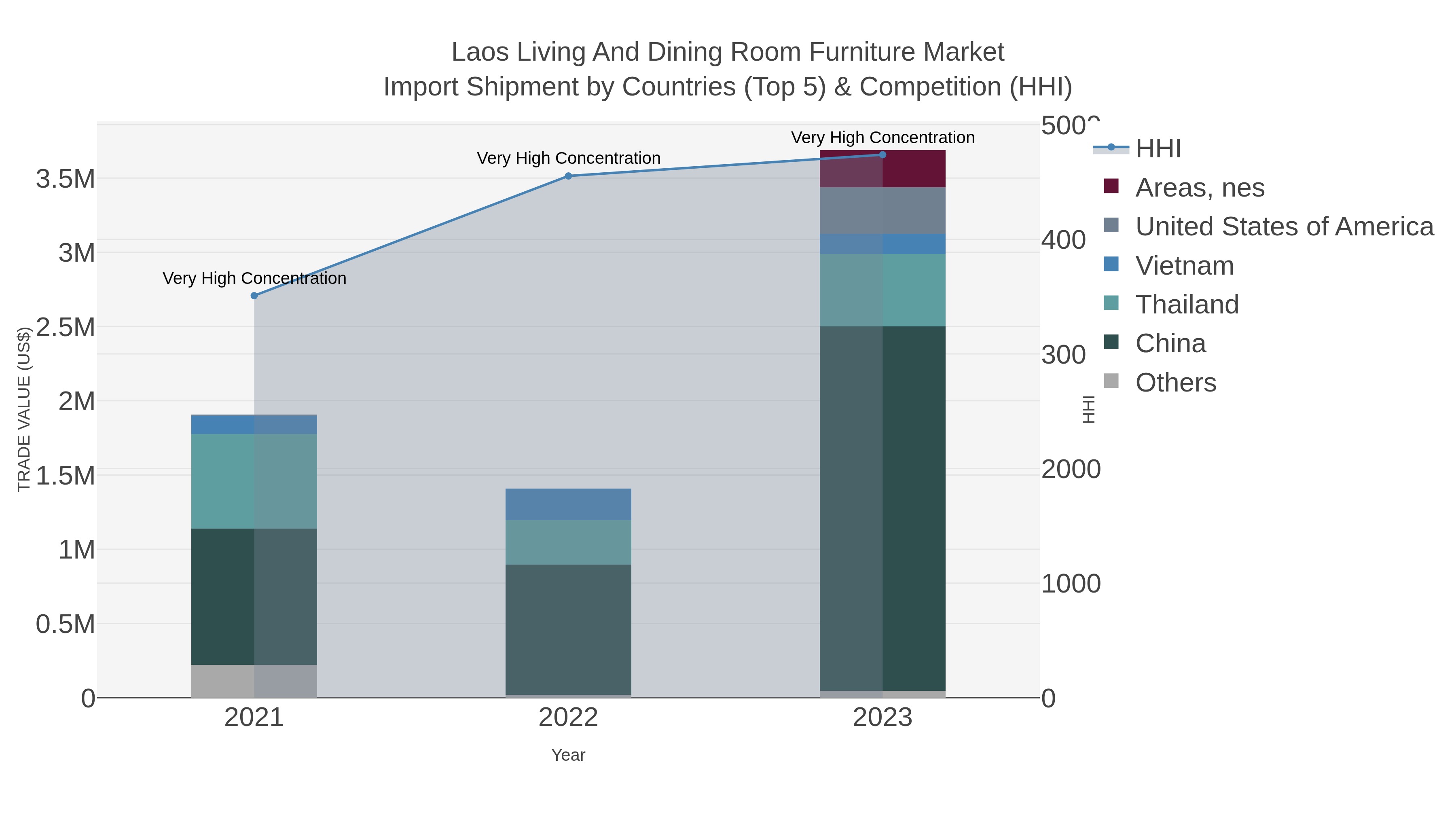Click the Areas, nes maroon legend swatch

(x=1111, y=186)
